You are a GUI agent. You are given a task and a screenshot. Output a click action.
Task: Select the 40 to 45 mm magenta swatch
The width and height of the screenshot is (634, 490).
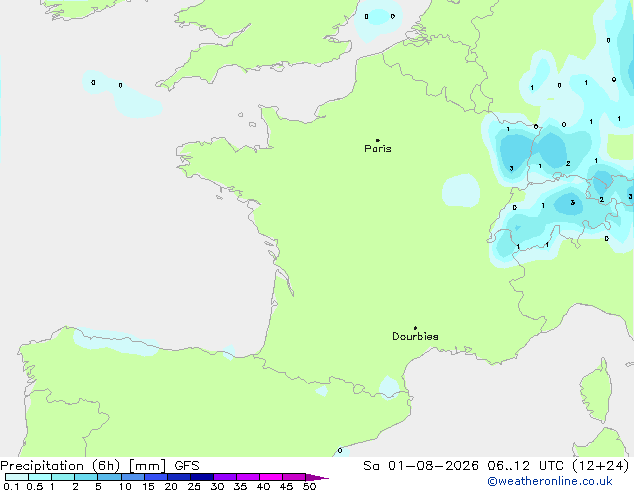pos(271,477)
